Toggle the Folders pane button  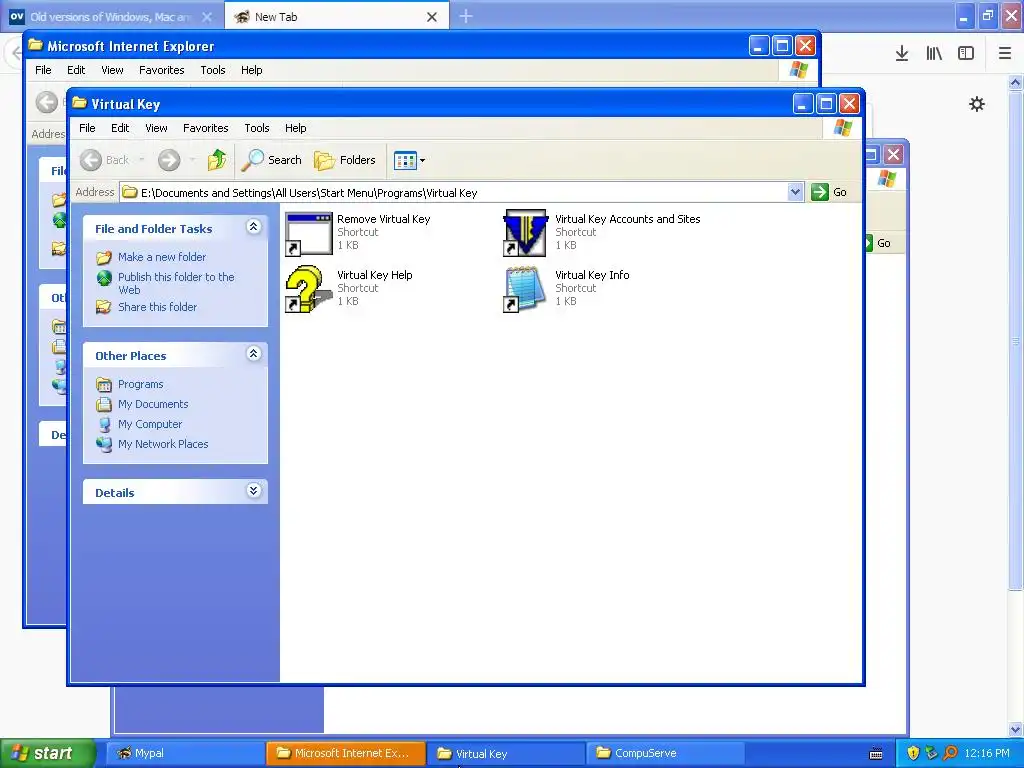[x=345, y=160]
